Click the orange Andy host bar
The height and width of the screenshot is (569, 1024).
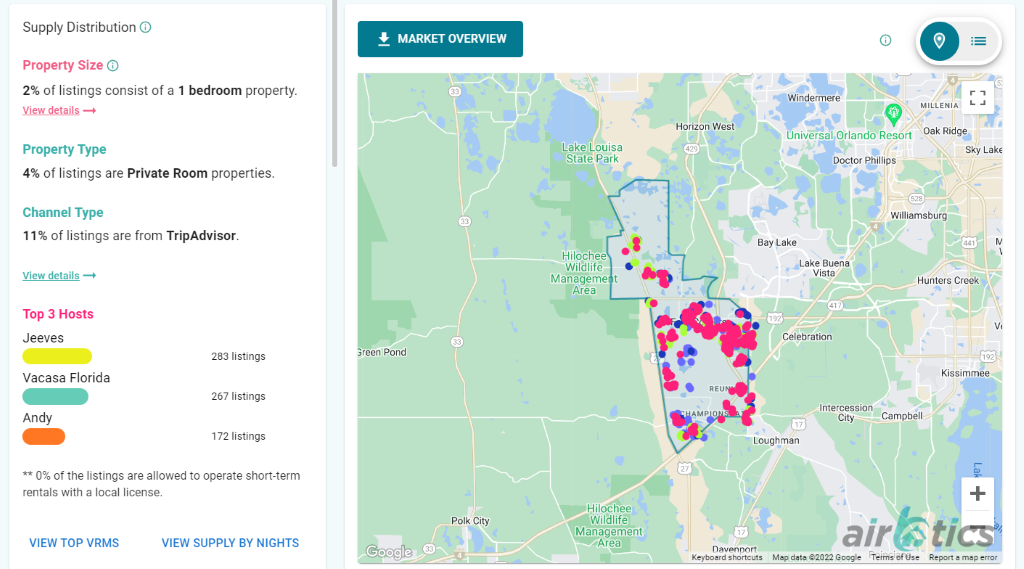pyautogui.click(x=44, y=436)
